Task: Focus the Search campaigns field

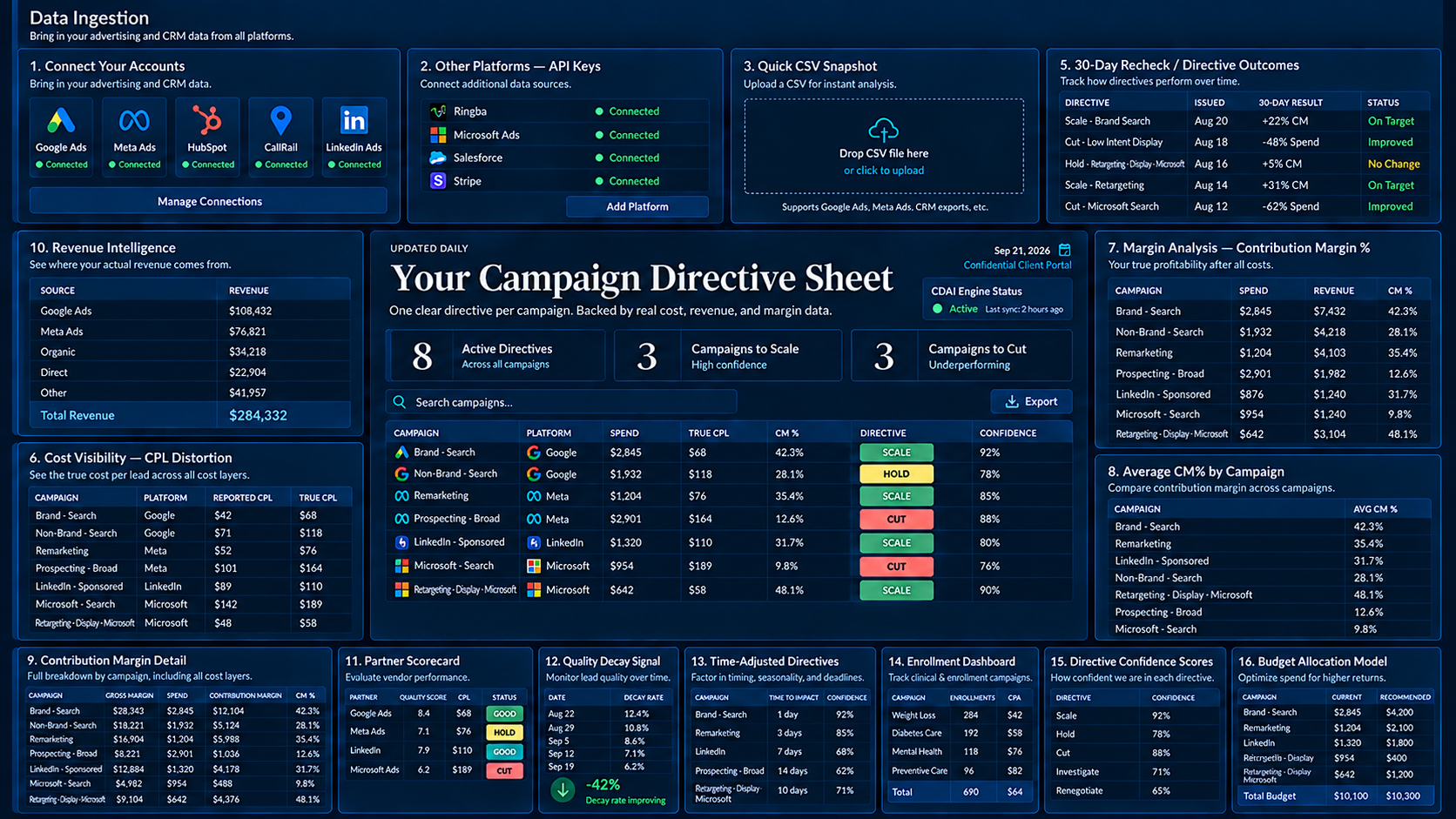Action: (562, 402)
